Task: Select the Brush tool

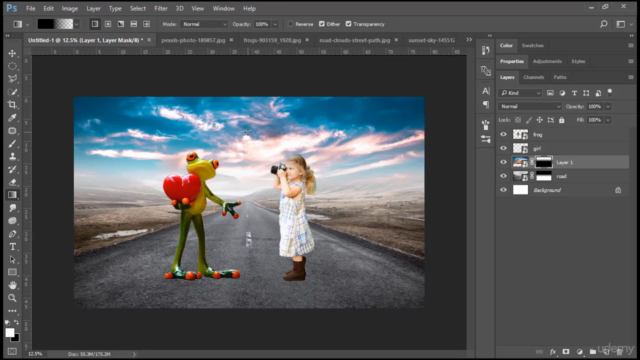Action: 12,144
